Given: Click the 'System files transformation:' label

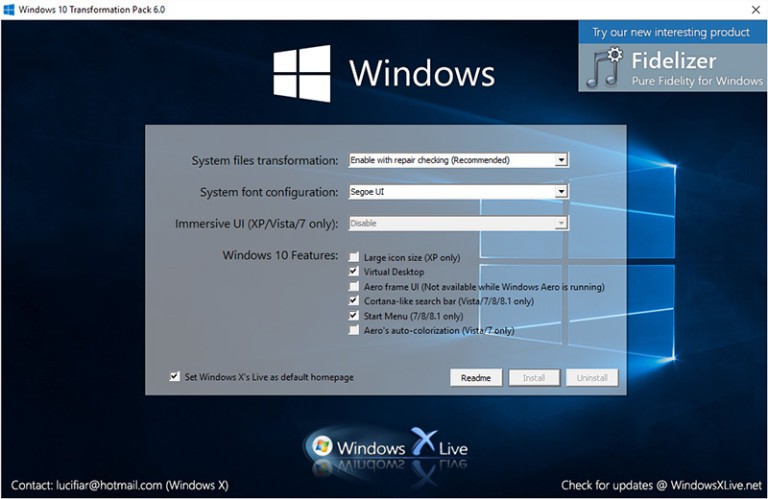Looking at the screenshot, I should point(265,161).
